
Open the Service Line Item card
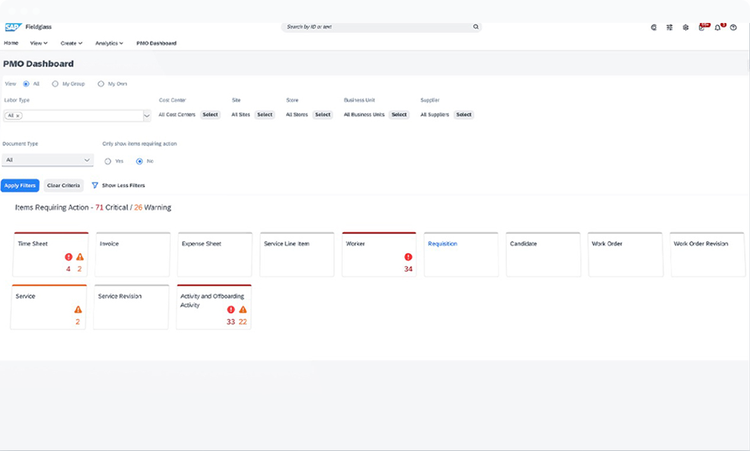coord(297,254)
